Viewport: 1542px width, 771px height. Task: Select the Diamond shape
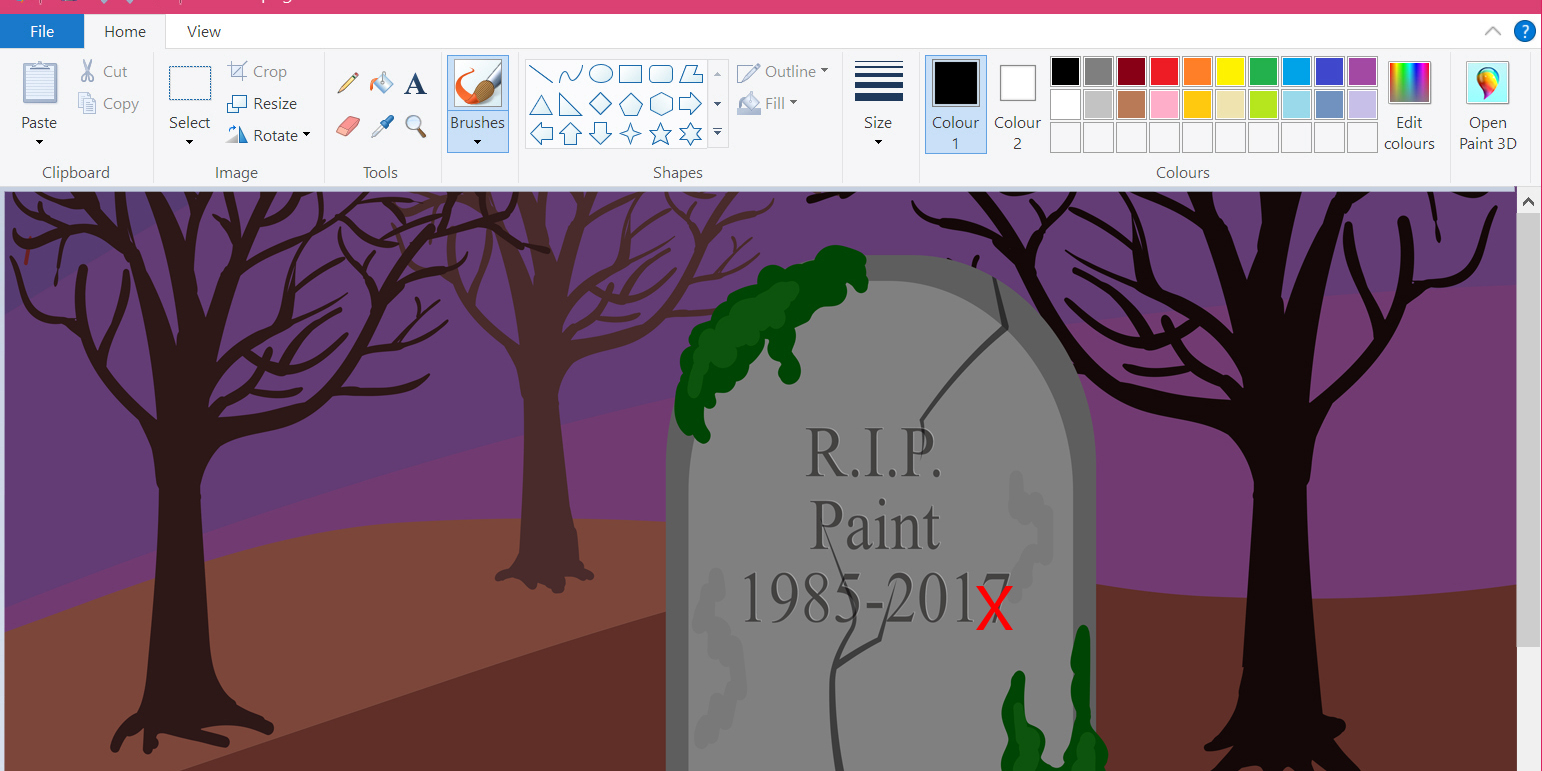(600, 104)
